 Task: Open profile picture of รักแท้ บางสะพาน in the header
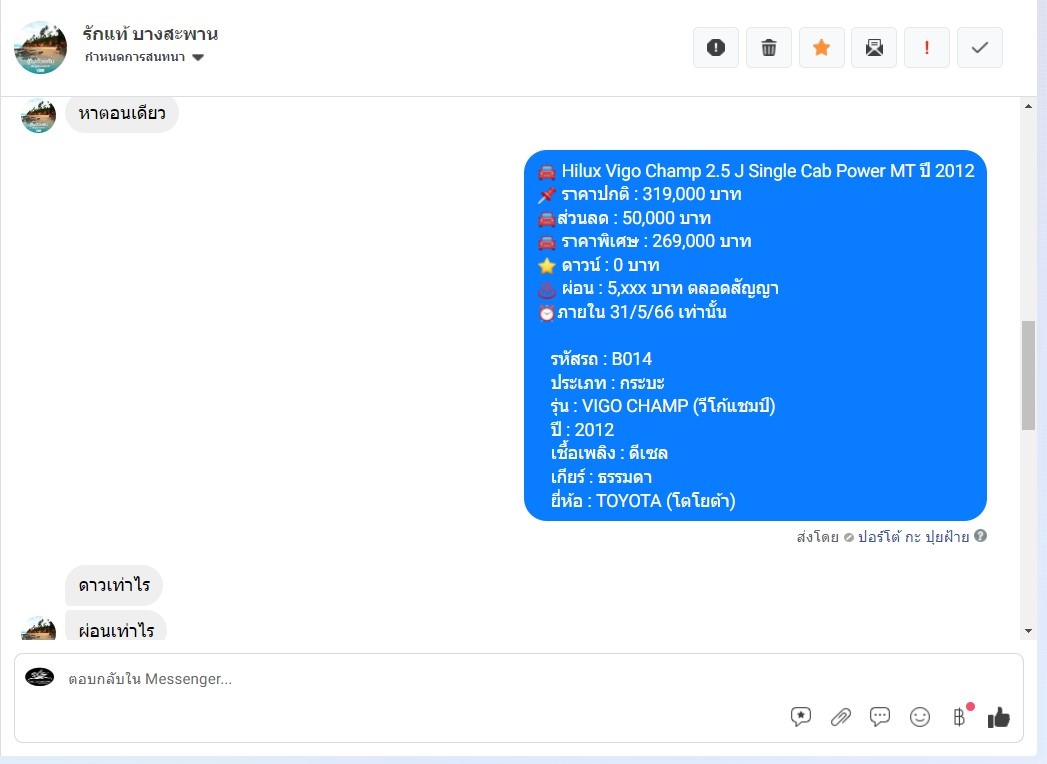pos(41,47)
